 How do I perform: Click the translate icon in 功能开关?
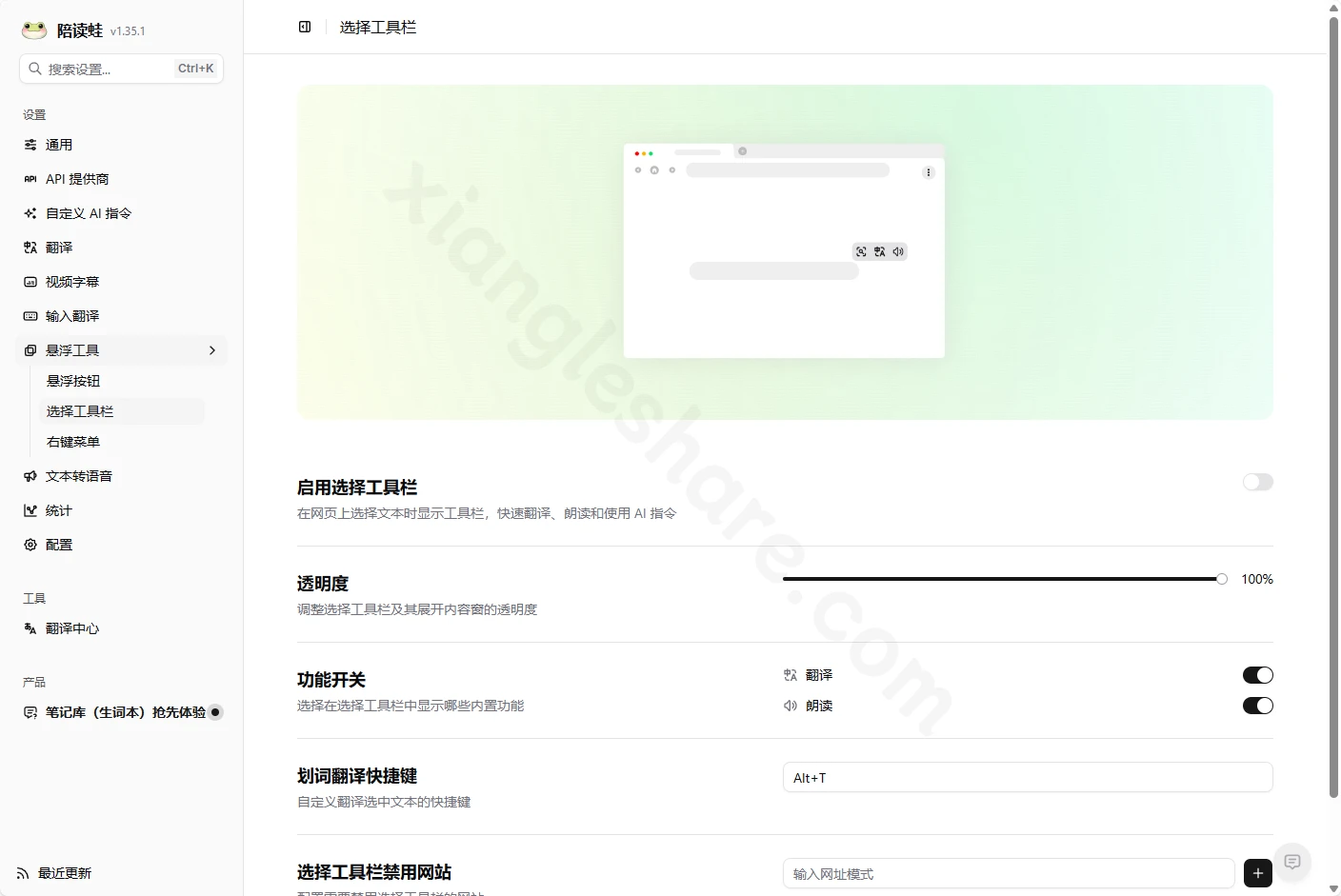tap(791, 675)
